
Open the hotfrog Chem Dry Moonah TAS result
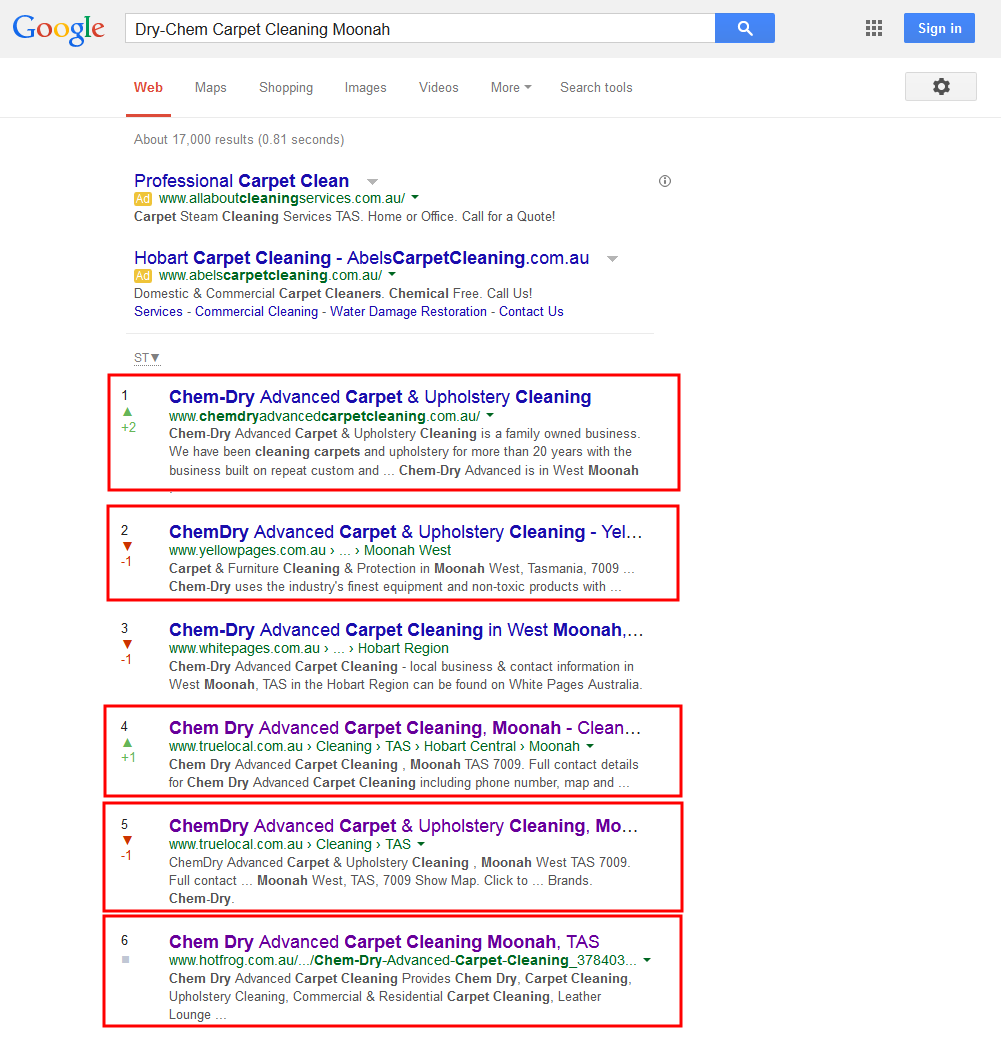(x=384, y=941)
